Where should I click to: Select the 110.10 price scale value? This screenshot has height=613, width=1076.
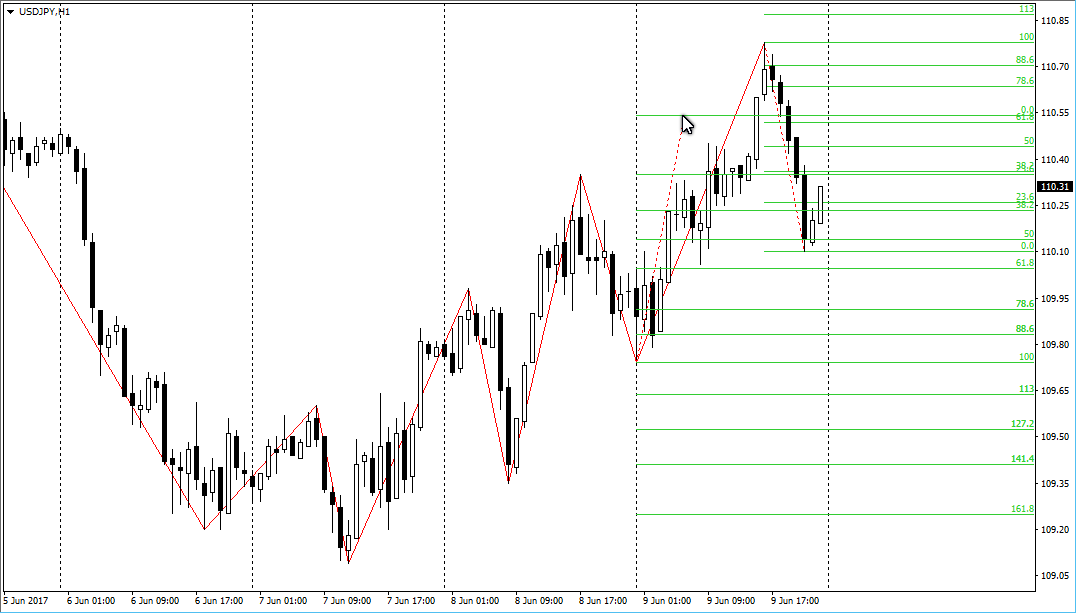(1055, 252)
